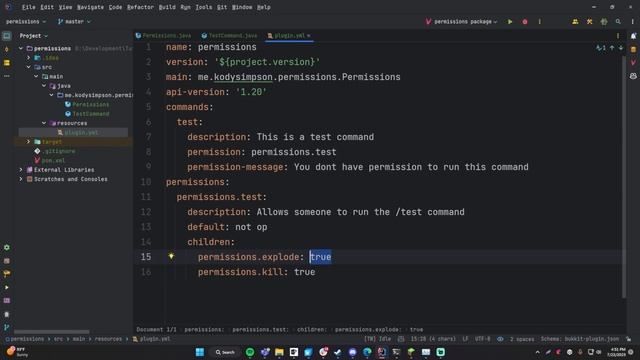
Task: Switch to Permissions.java editor tab
Action: tap(163, 36)
